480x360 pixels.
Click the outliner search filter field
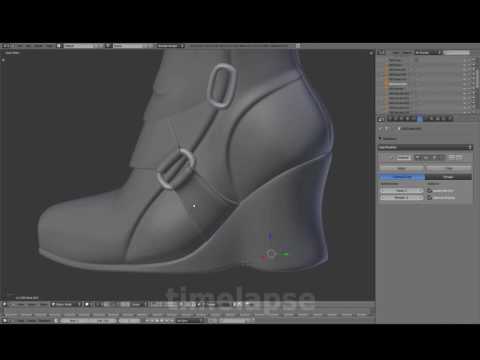coord(457,52)
